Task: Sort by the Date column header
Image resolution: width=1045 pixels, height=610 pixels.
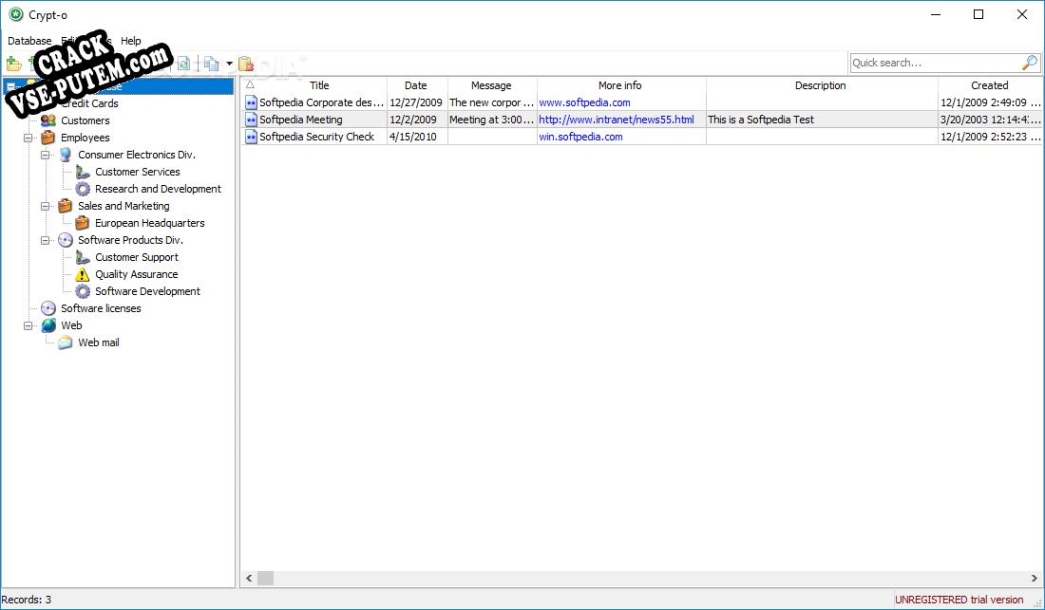Action: 416,85
